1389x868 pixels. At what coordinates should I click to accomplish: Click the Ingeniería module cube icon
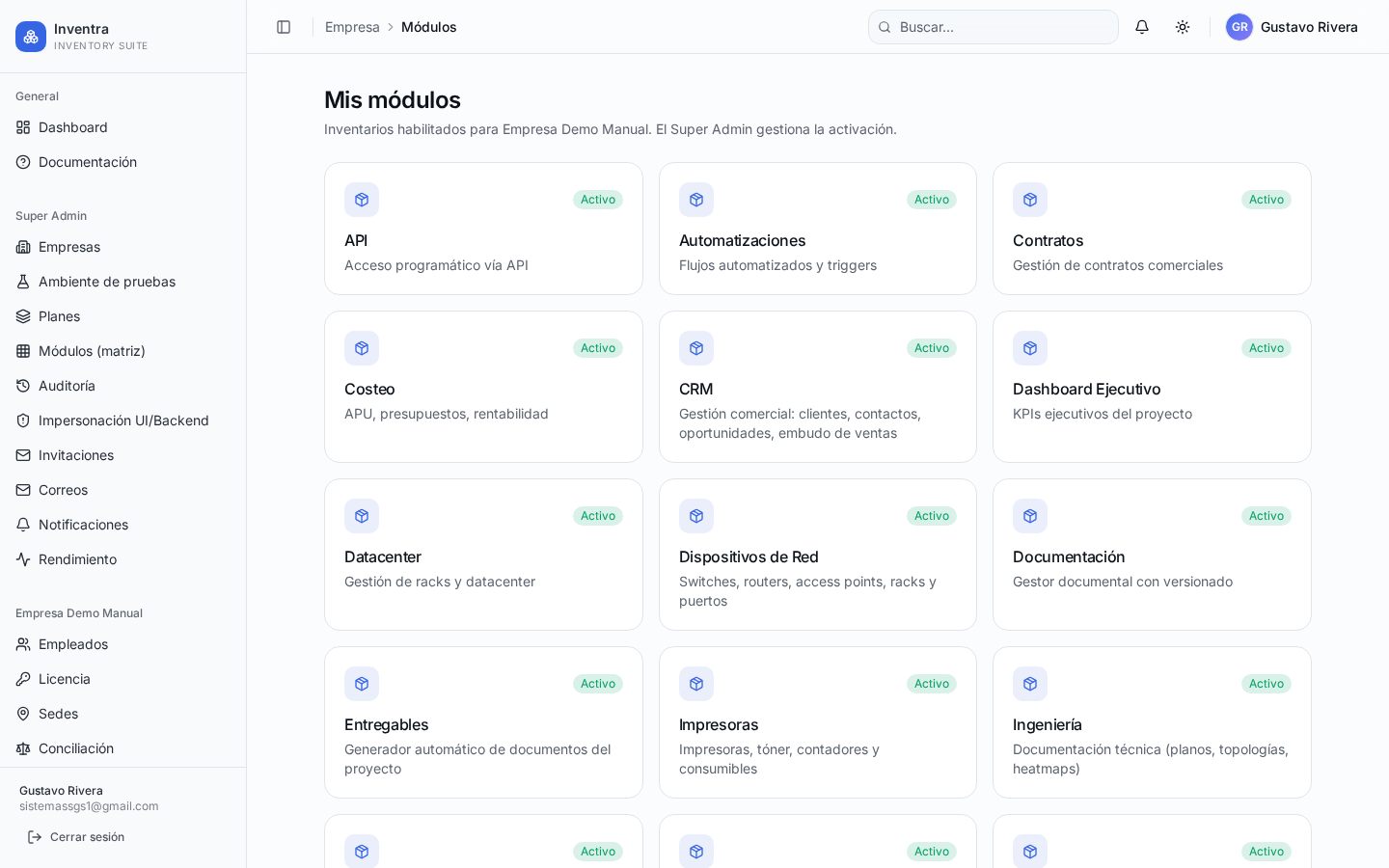pos(1030,684)
